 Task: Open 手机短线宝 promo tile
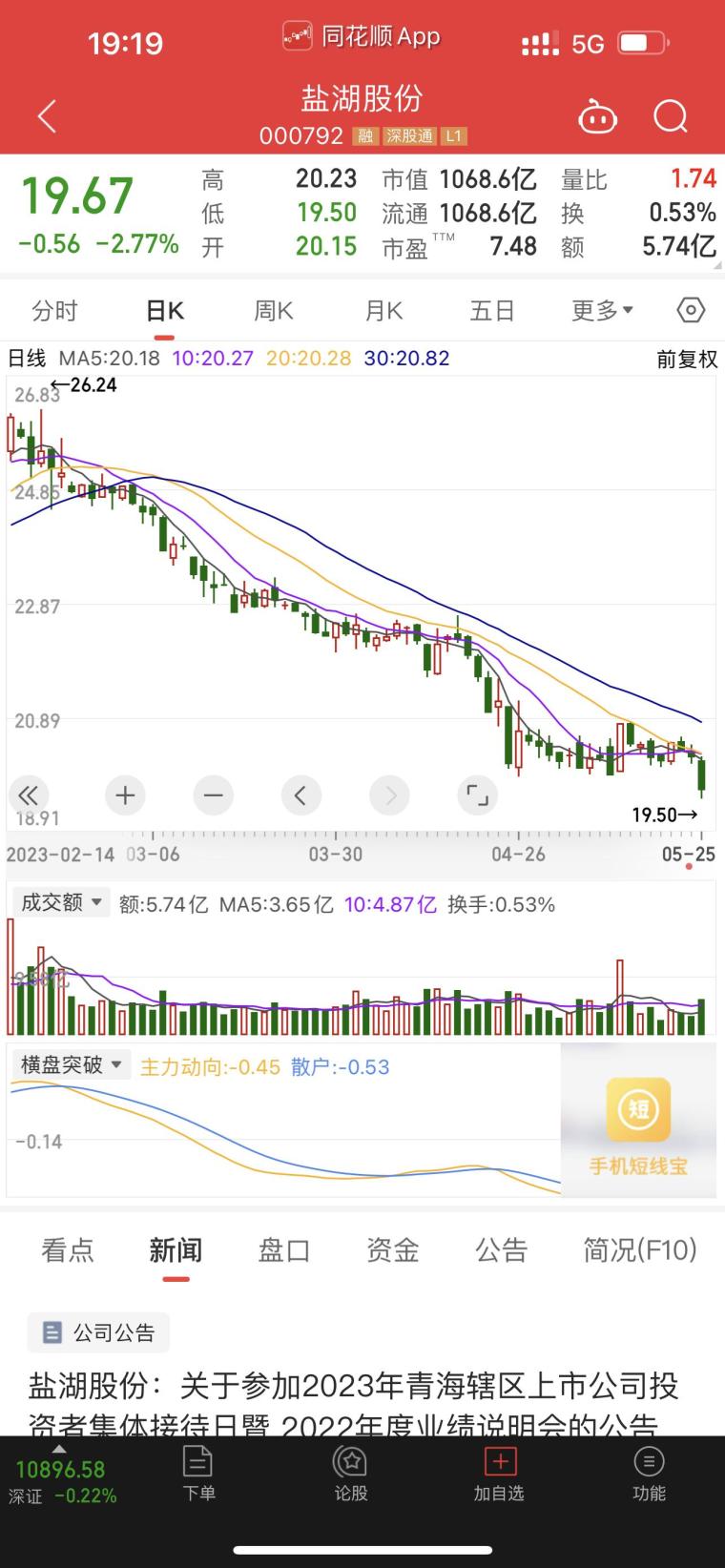[x=638, y=1122]
